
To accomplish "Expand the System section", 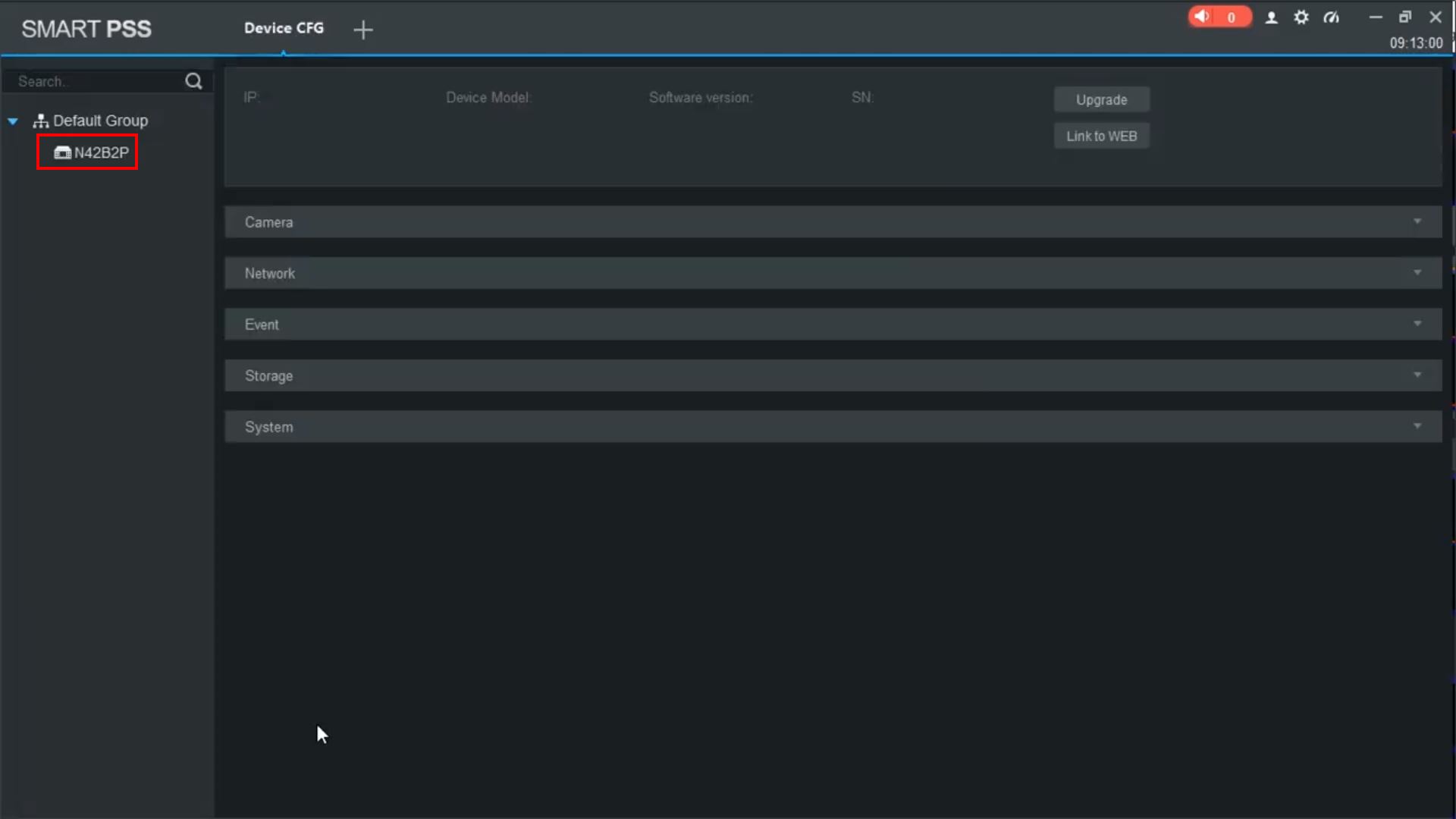I will coord(833,427).
